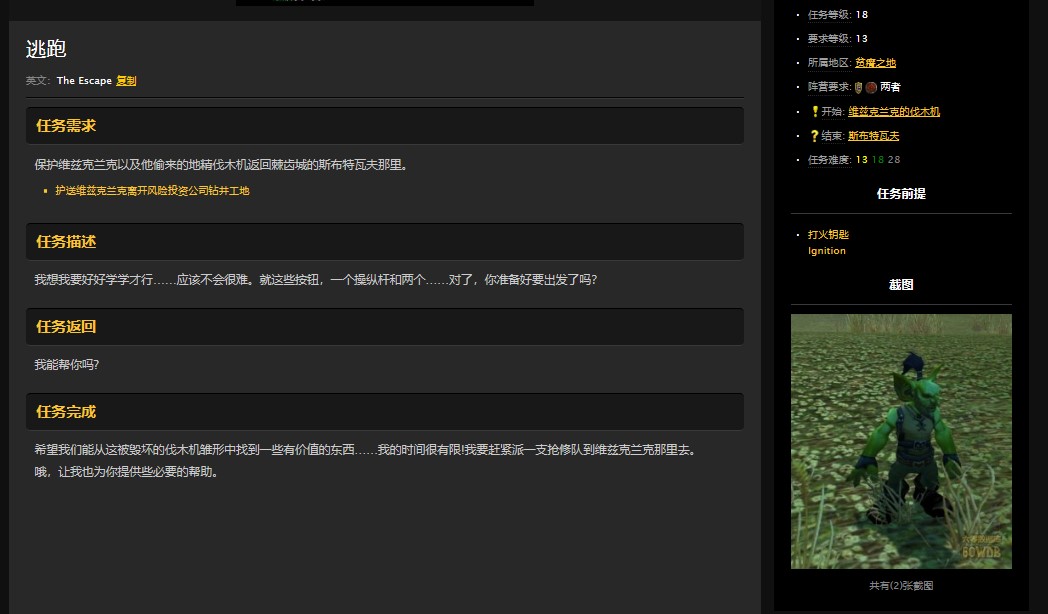Click the Ignition English quest name
Screen dimensions: 1048x614
tap(827, 251)
